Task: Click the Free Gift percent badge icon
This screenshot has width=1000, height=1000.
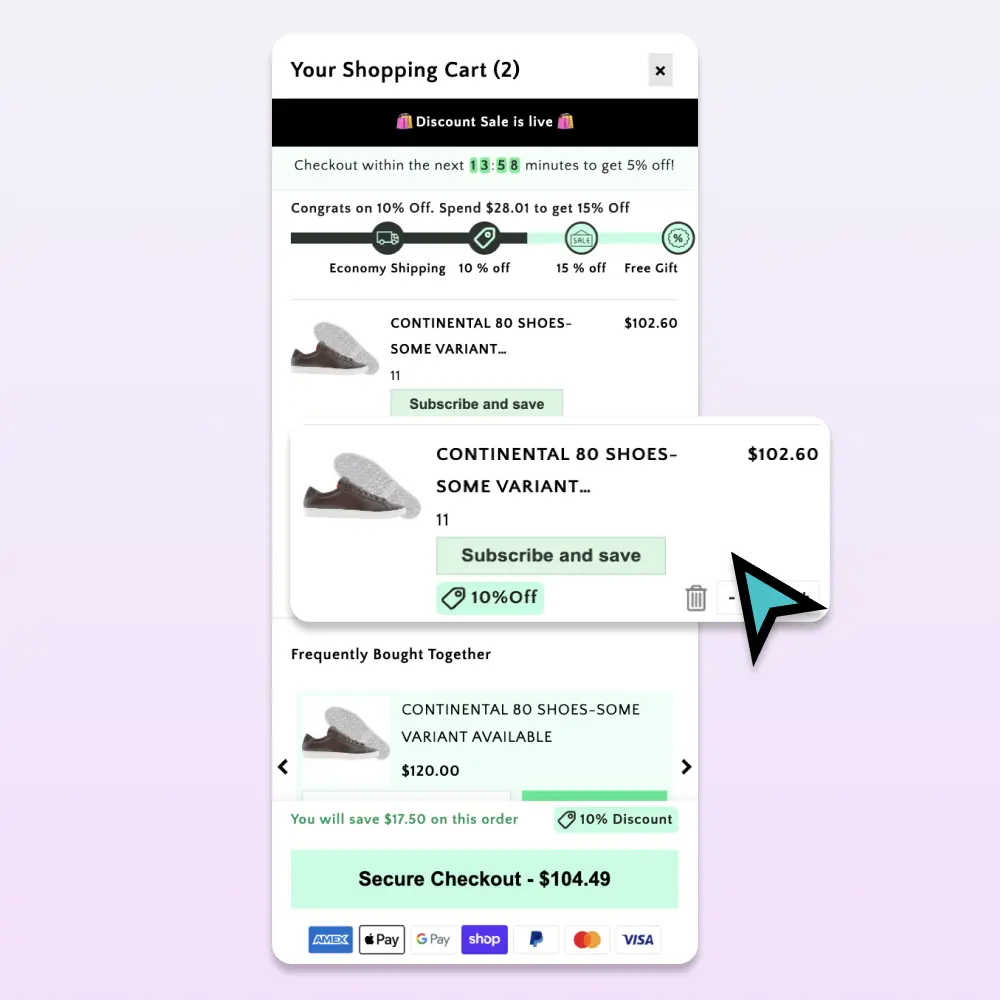Action: (x=678, y=239)
